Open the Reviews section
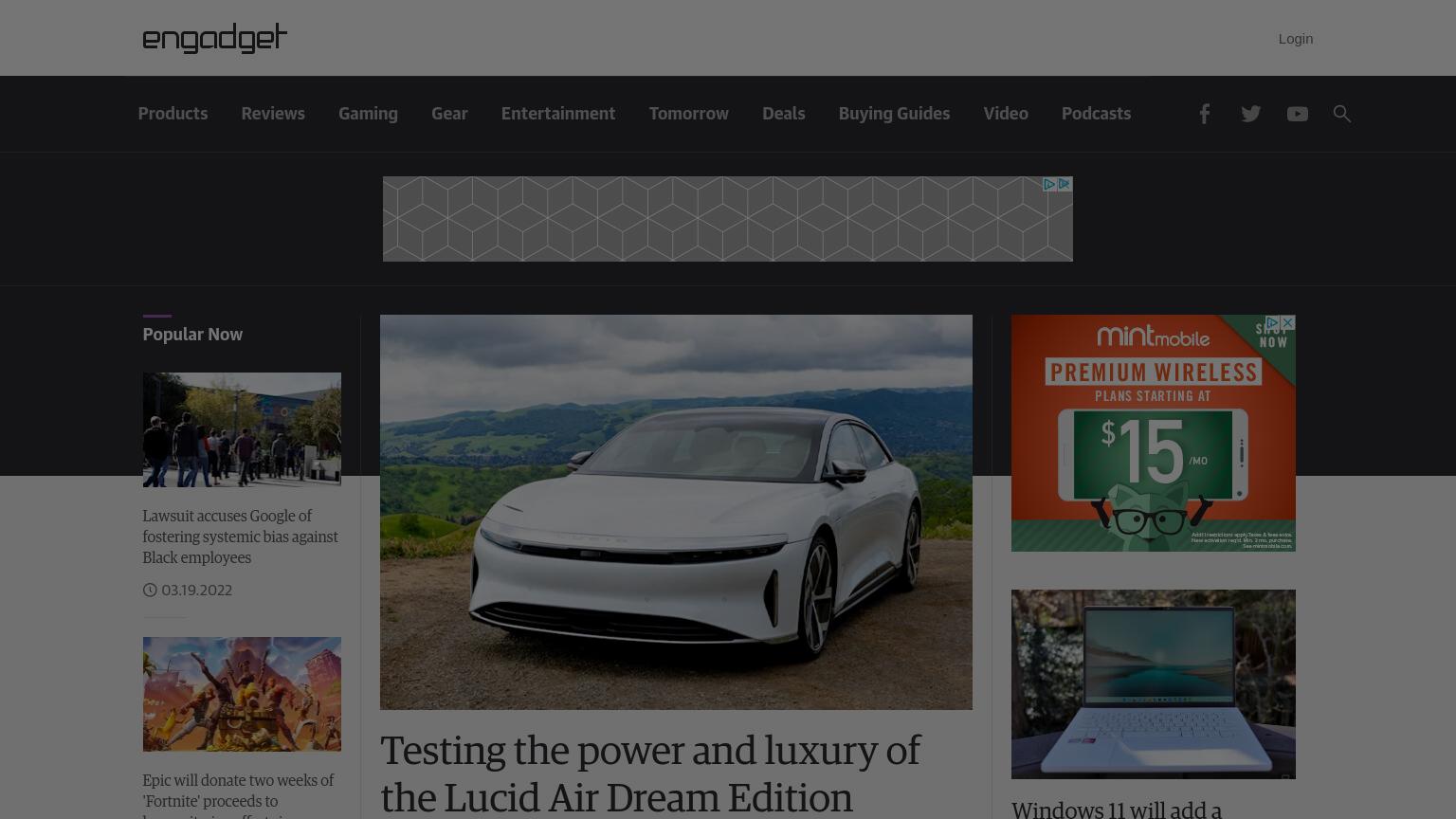Screen dimensions: 1456x819 273,114
